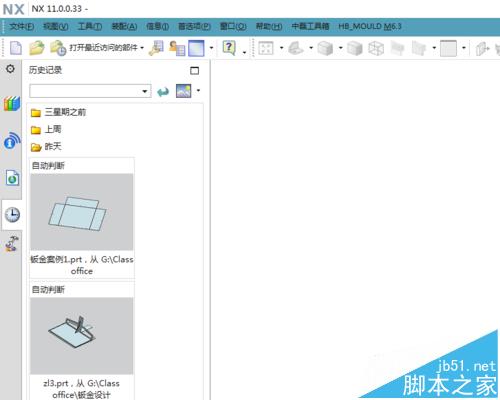This screenshot has width=500, height=400.
Task: Click the door-shaped icon at toolbar end
Action: [x=482, y=49]
